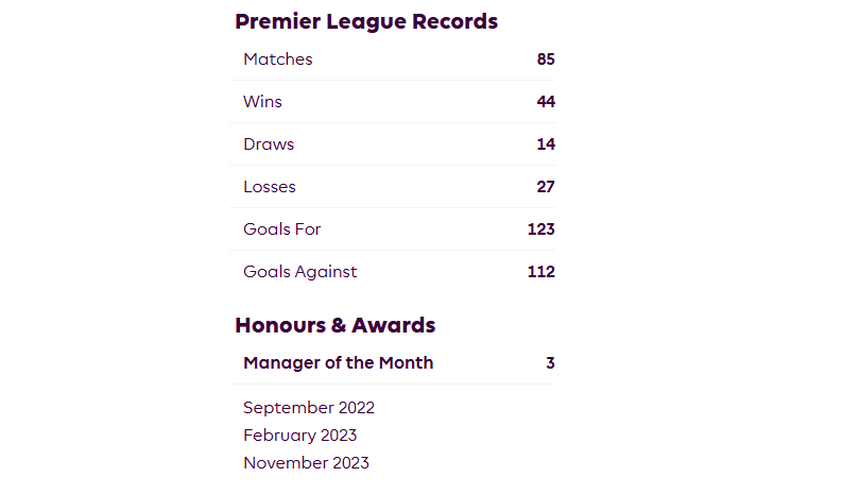The image size is (860, 494).
Task: Select the Matches label
Action: (278, 59)
